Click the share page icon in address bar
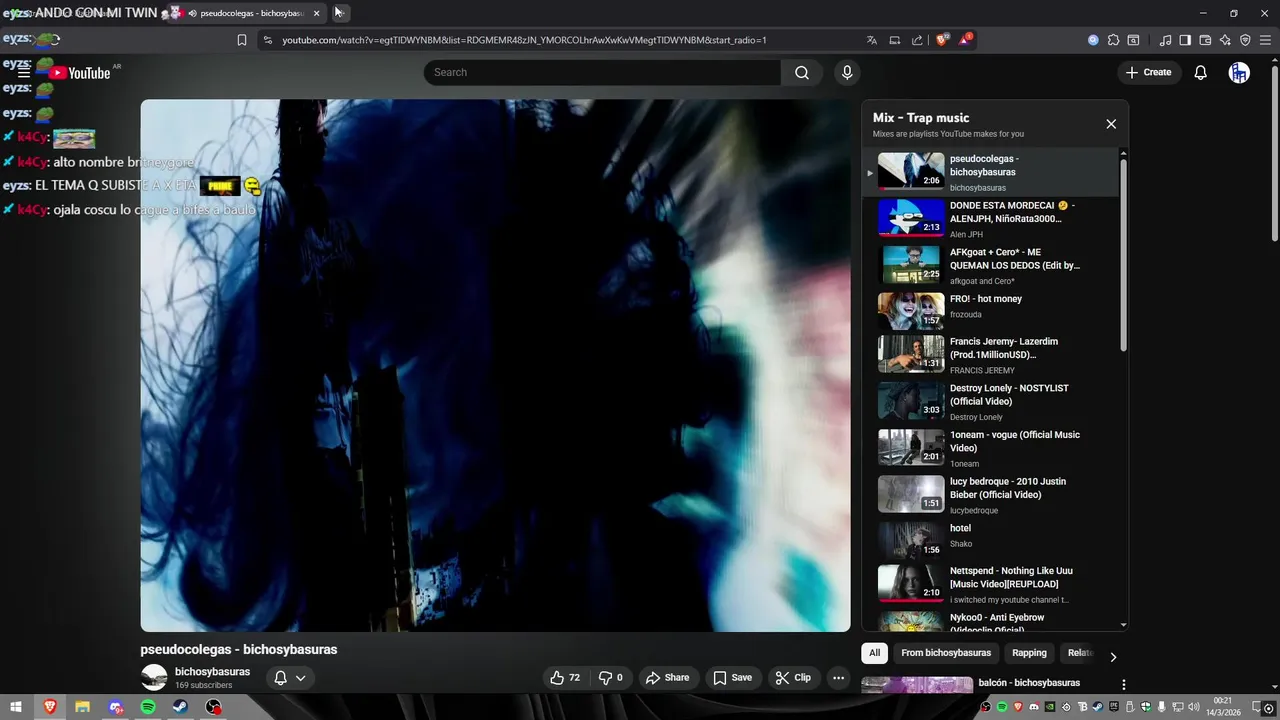The height and width of the screenshot is (720, 1280). pyautogui.click(x=917, y=40)
